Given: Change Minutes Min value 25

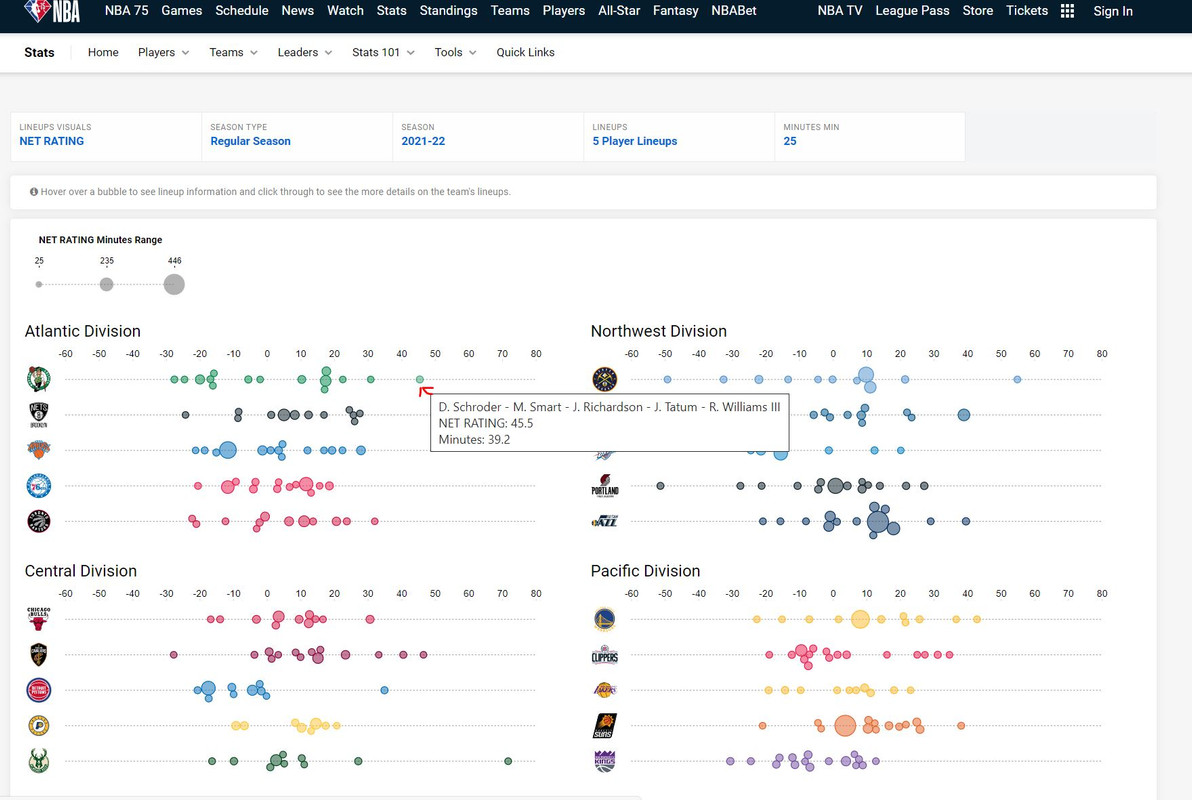Looking at the screenshot, I should [870, 136].
